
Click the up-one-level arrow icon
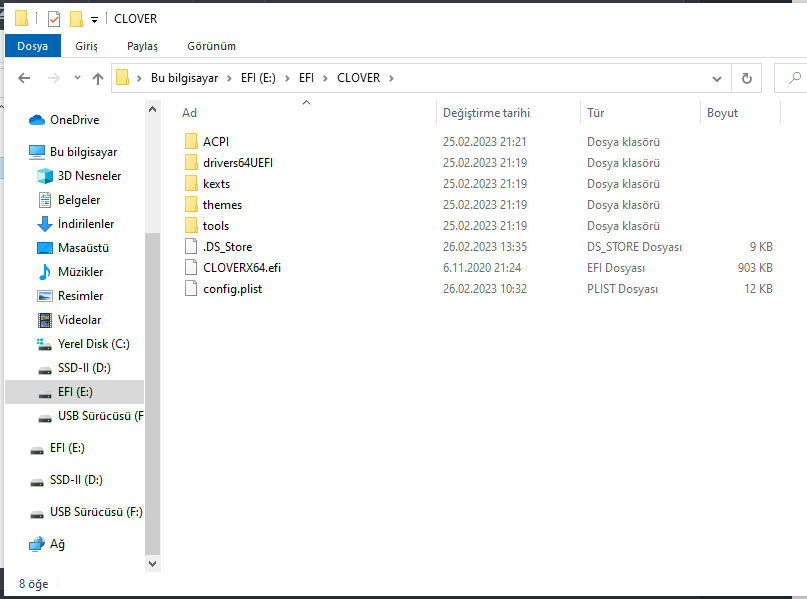[97, 78]
